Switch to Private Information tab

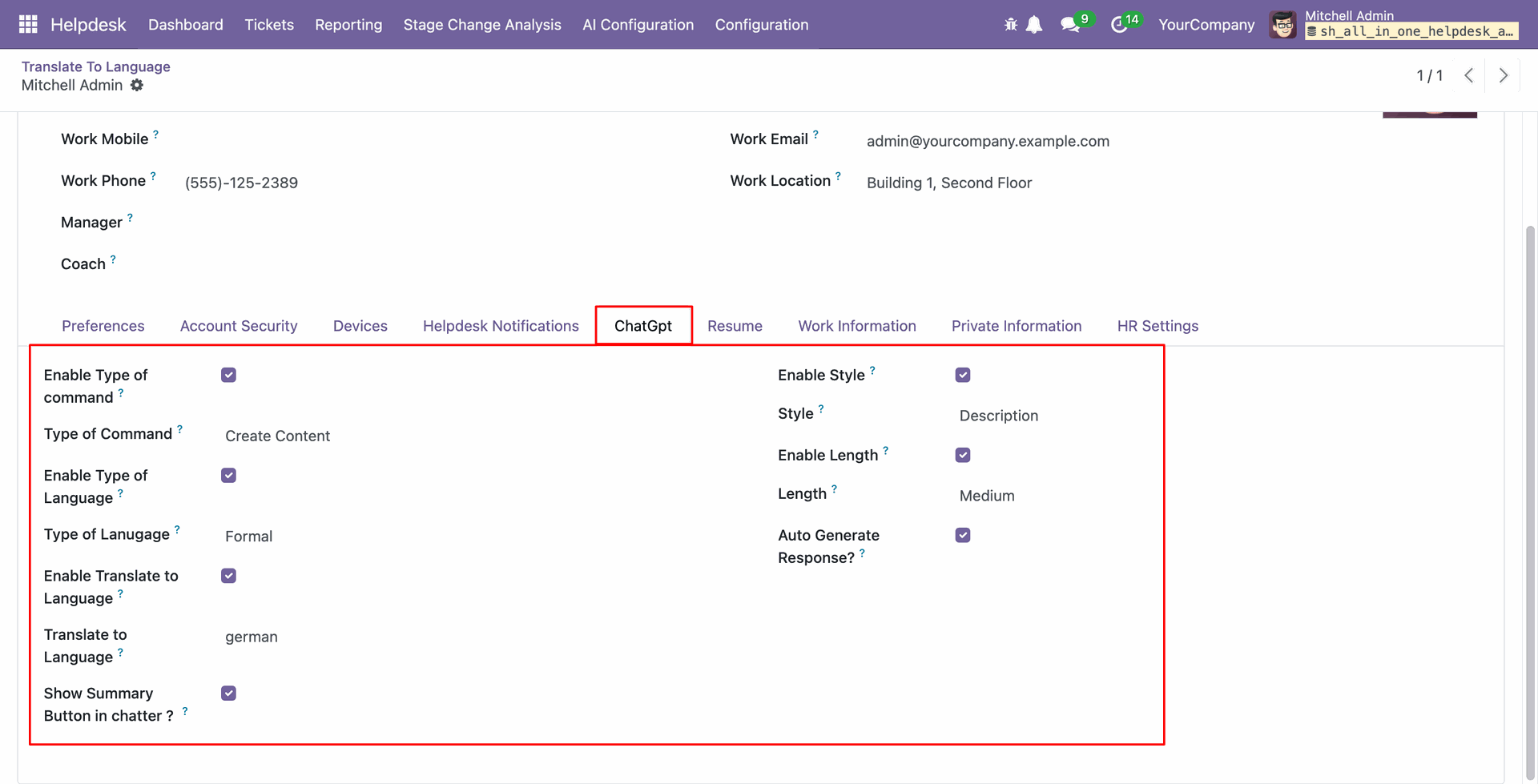coord(1017,326)
